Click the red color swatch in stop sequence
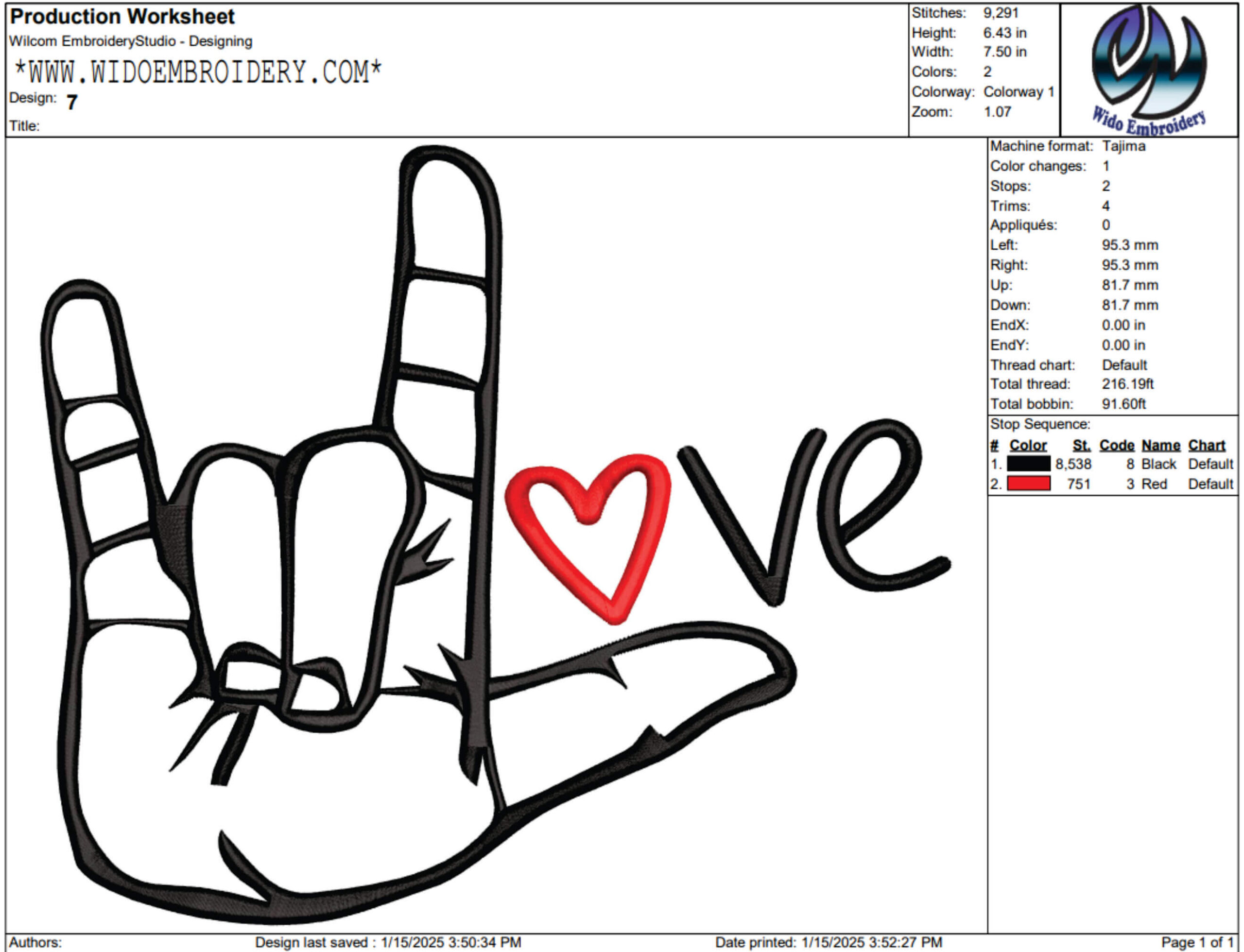 pos(1028,484)
